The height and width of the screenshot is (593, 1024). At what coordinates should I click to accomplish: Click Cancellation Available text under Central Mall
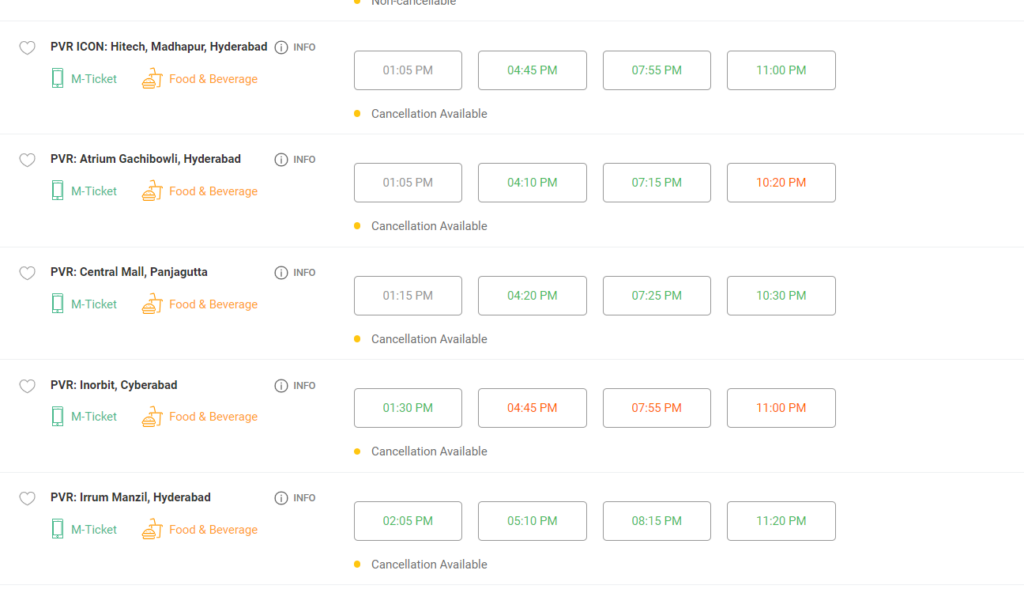pyautogui.click(x=429, y=339)
